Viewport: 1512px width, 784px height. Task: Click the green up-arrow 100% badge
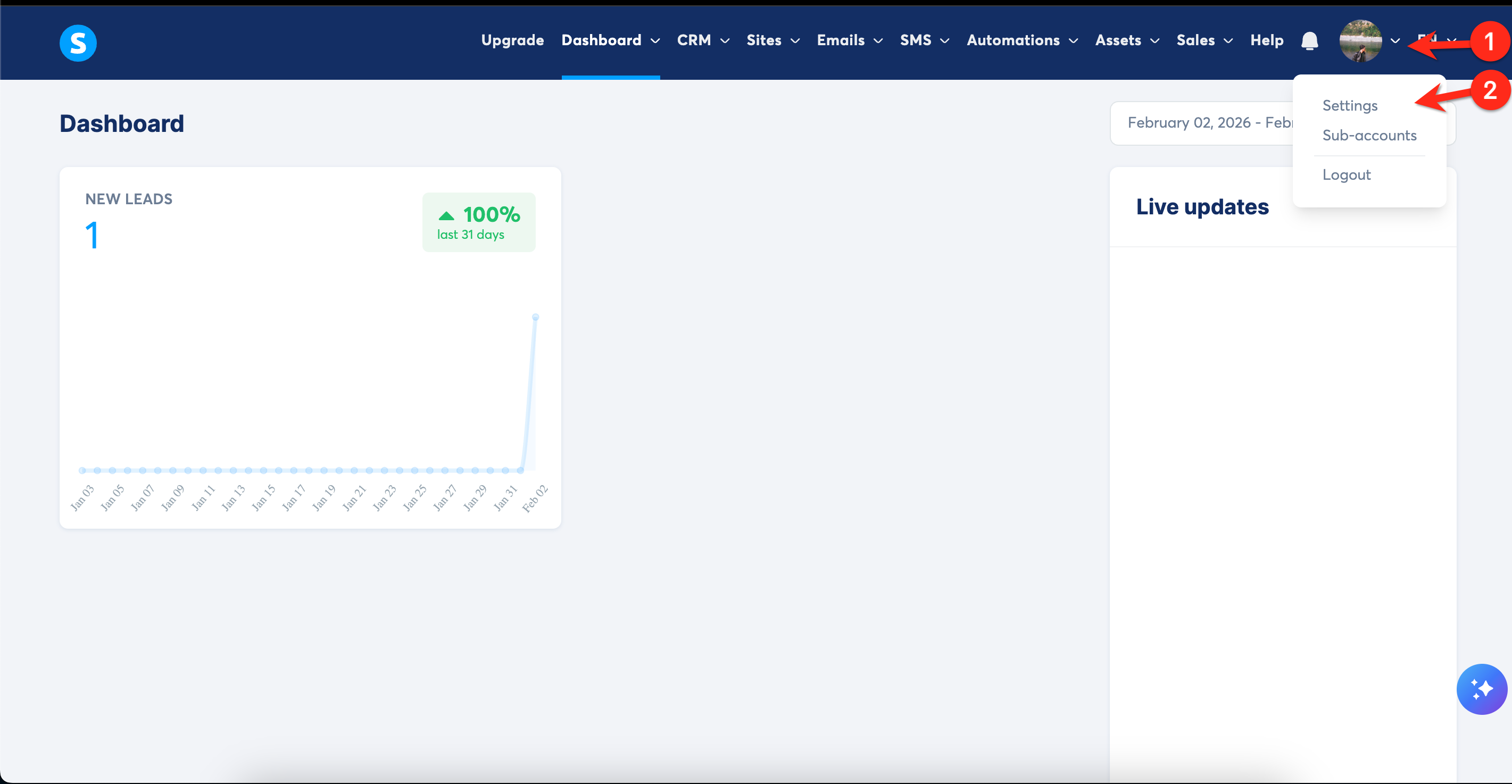click(x=478, y=222)
